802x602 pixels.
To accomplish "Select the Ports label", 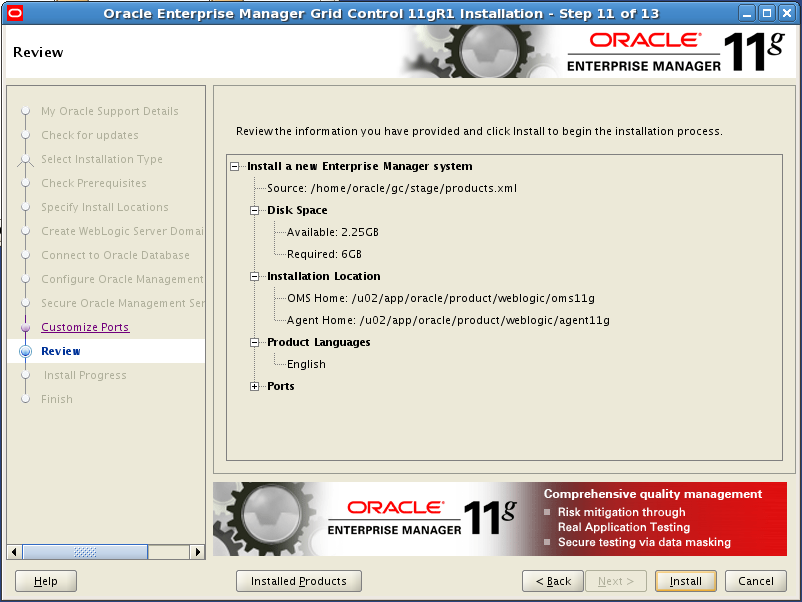I will [x=281, y=386].
